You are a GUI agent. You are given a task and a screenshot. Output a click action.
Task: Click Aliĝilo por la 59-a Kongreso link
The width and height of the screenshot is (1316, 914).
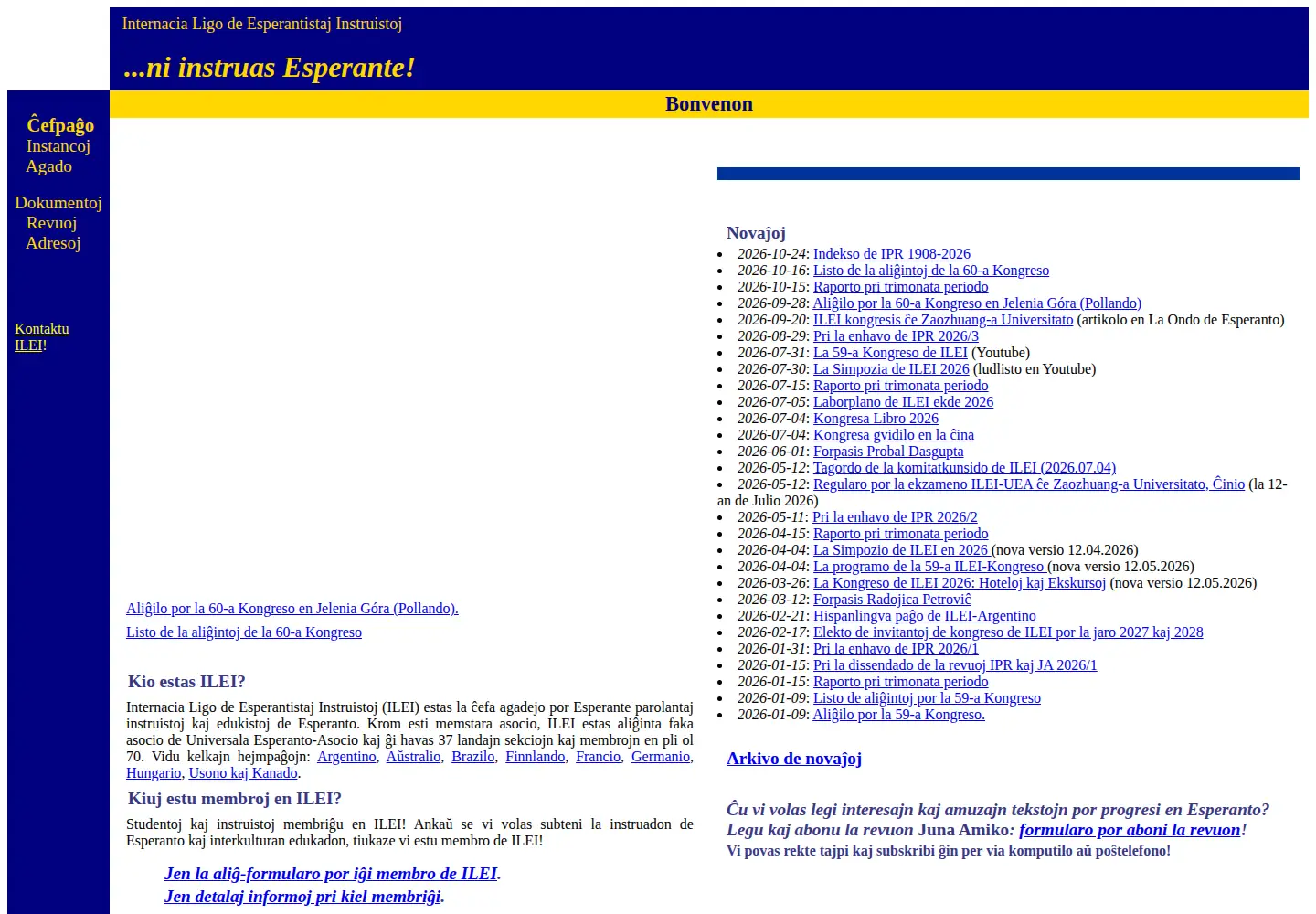point(898,715)
